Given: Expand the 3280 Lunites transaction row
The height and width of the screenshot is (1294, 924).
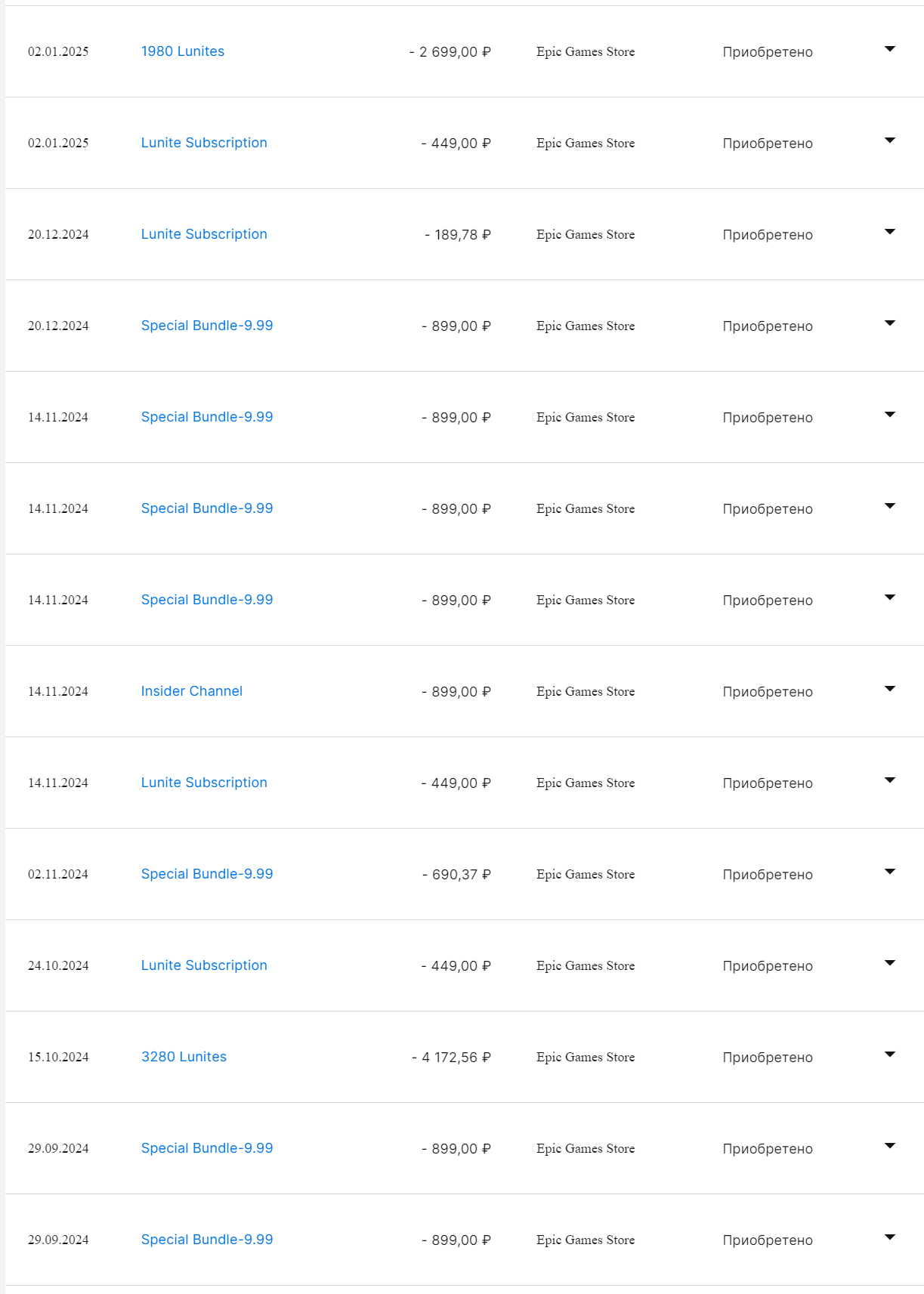Looking at the screenshot, I should (890, 1055).
